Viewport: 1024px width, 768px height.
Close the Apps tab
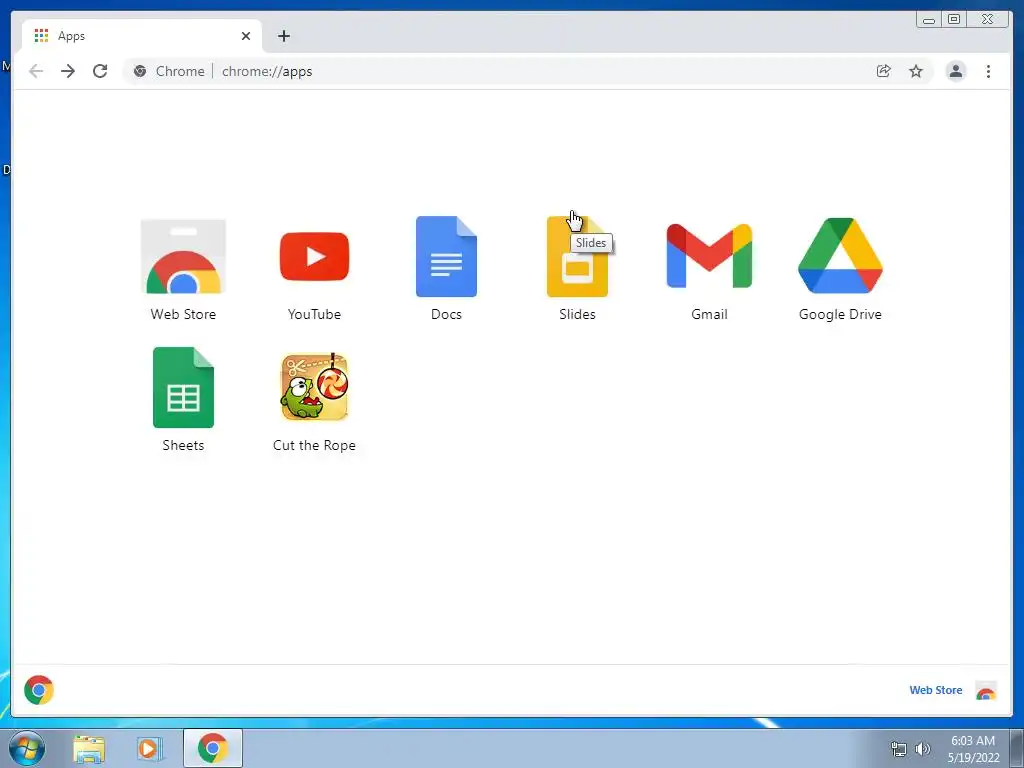coord(246,36)
